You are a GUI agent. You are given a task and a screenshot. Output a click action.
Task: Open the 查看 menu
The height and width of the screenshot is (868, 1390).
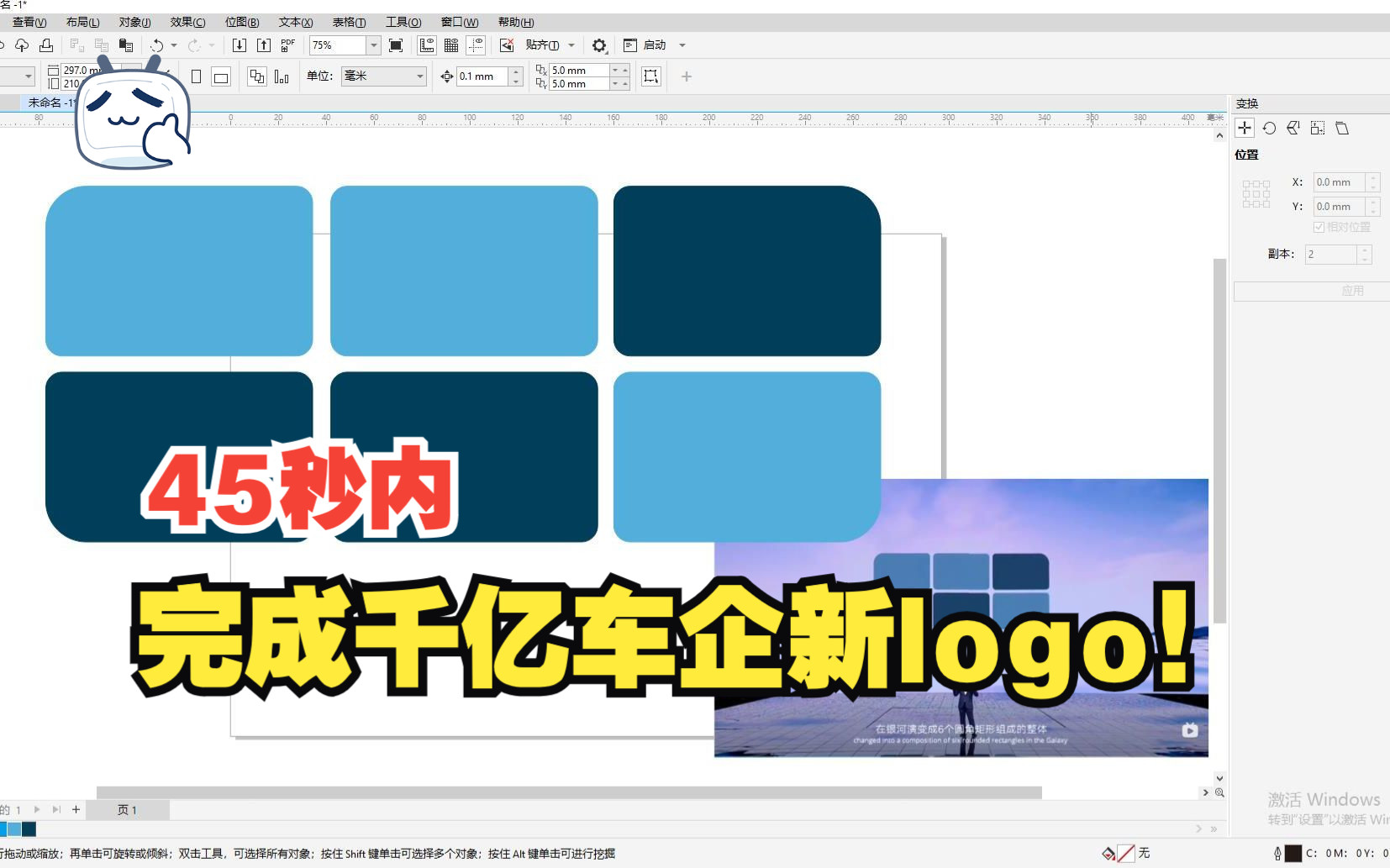point(29,22)
